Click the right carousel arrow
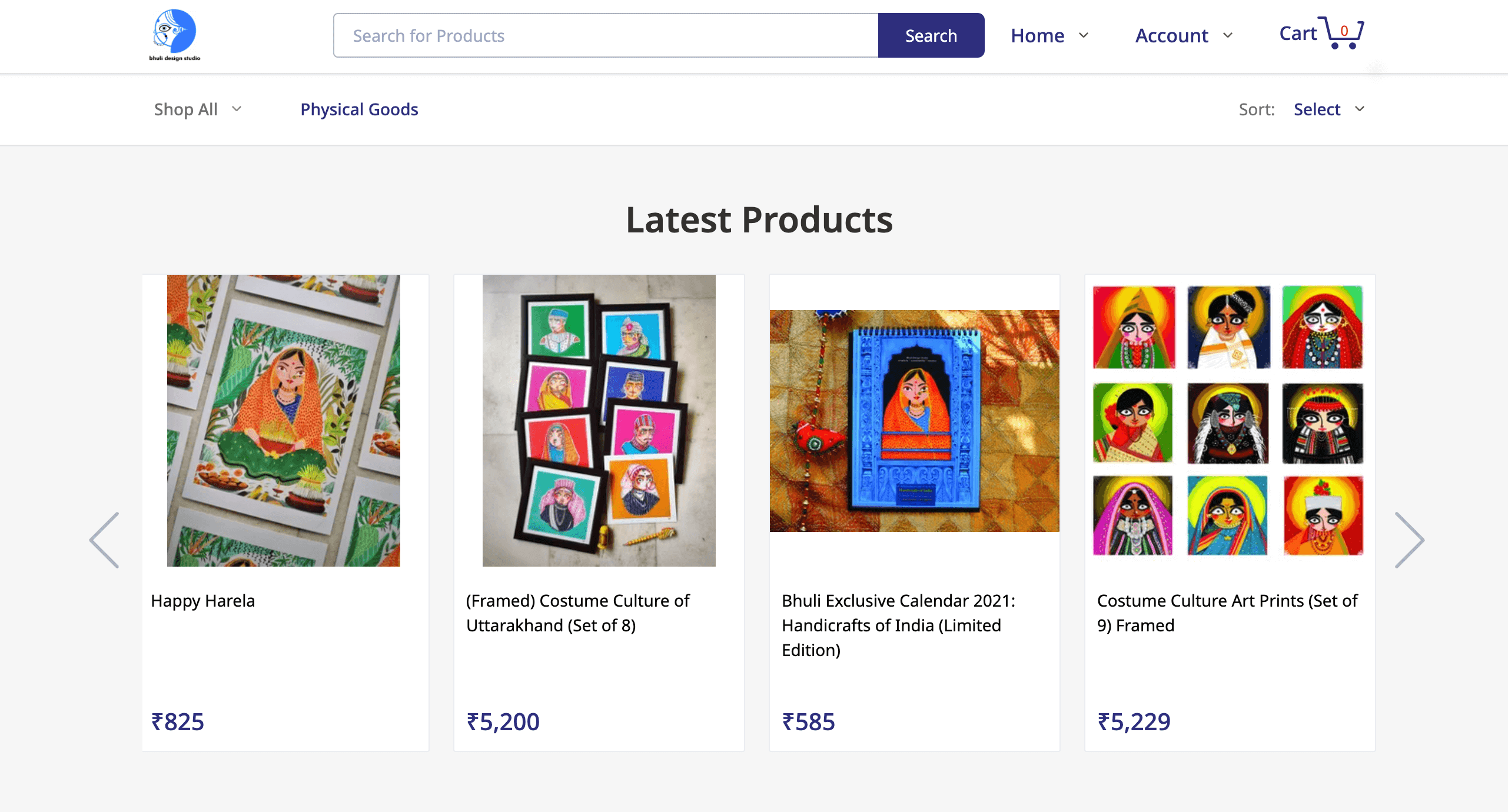 point(1410,540)
